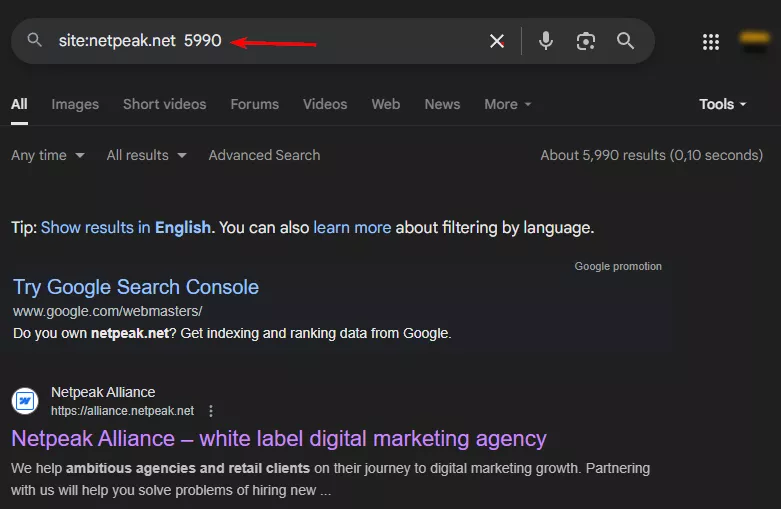Viewport: 781px width, 509px height.
Task: Click the Netpeak Alliance site name
Action: pos(103,392)
